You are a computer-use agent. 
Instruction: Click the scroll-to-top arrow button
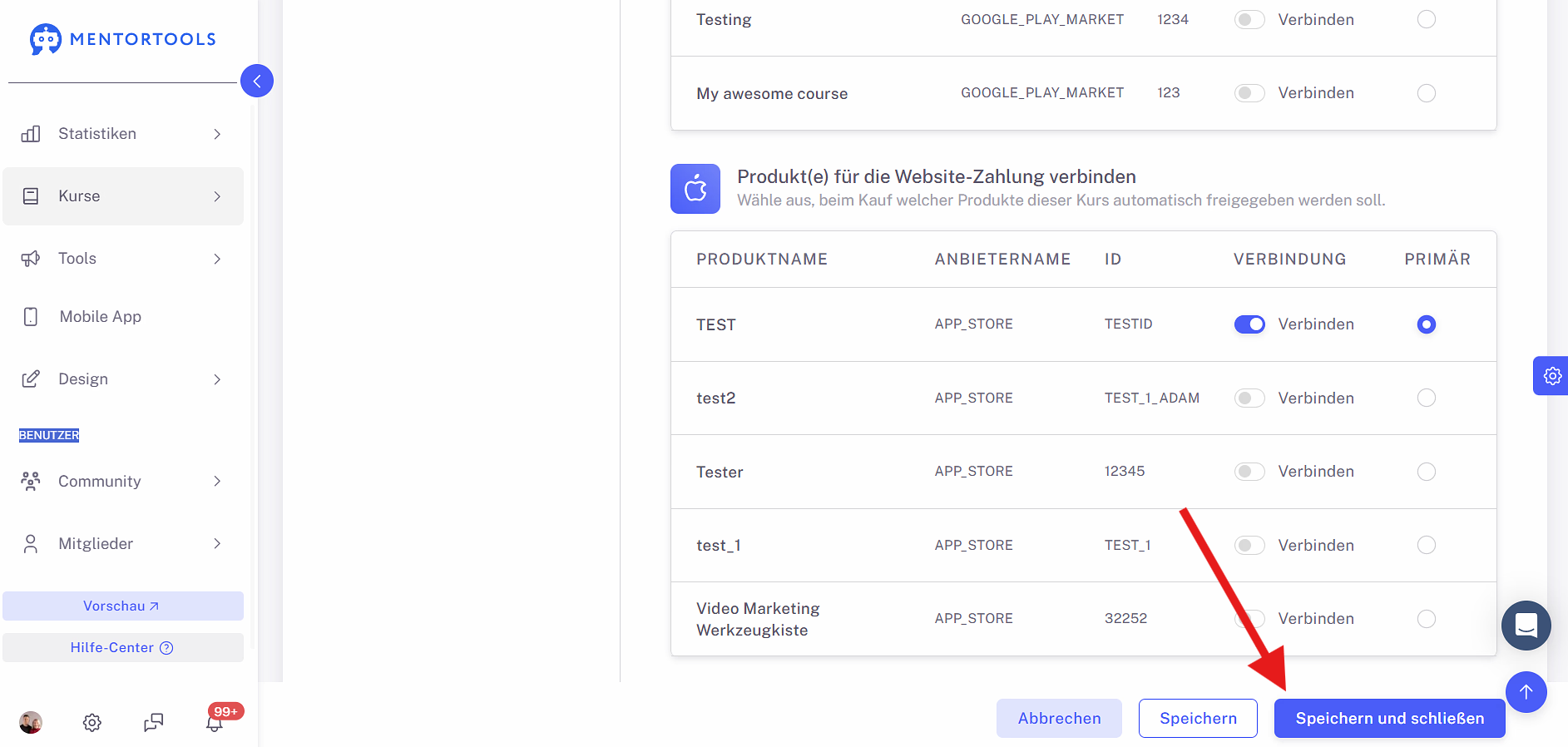1526,692
